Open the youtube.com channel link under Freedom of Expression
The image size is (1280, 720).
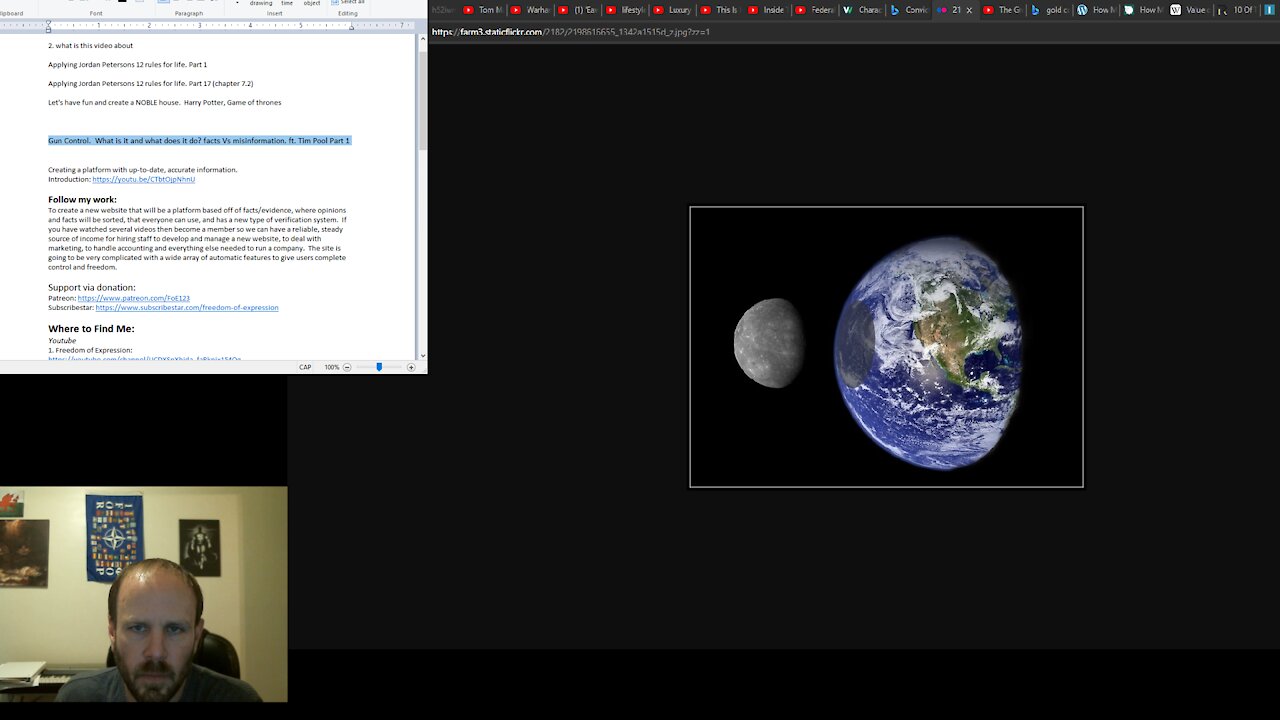pyautogui.click(x=144, y=358)
